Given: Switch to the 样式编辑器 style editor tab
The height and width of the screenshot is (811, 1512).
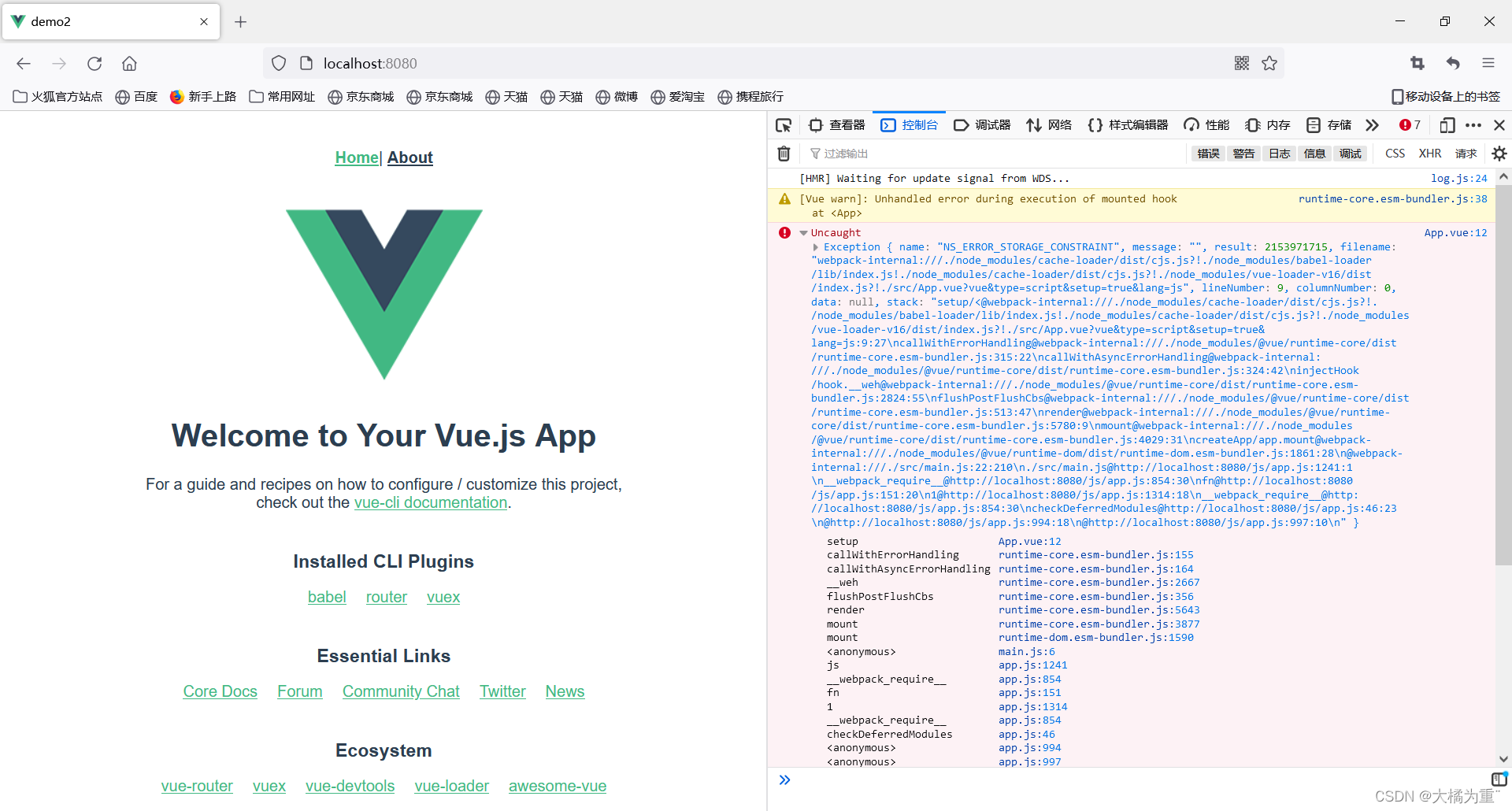Looking at the screenshot, I should [1128, 125].
